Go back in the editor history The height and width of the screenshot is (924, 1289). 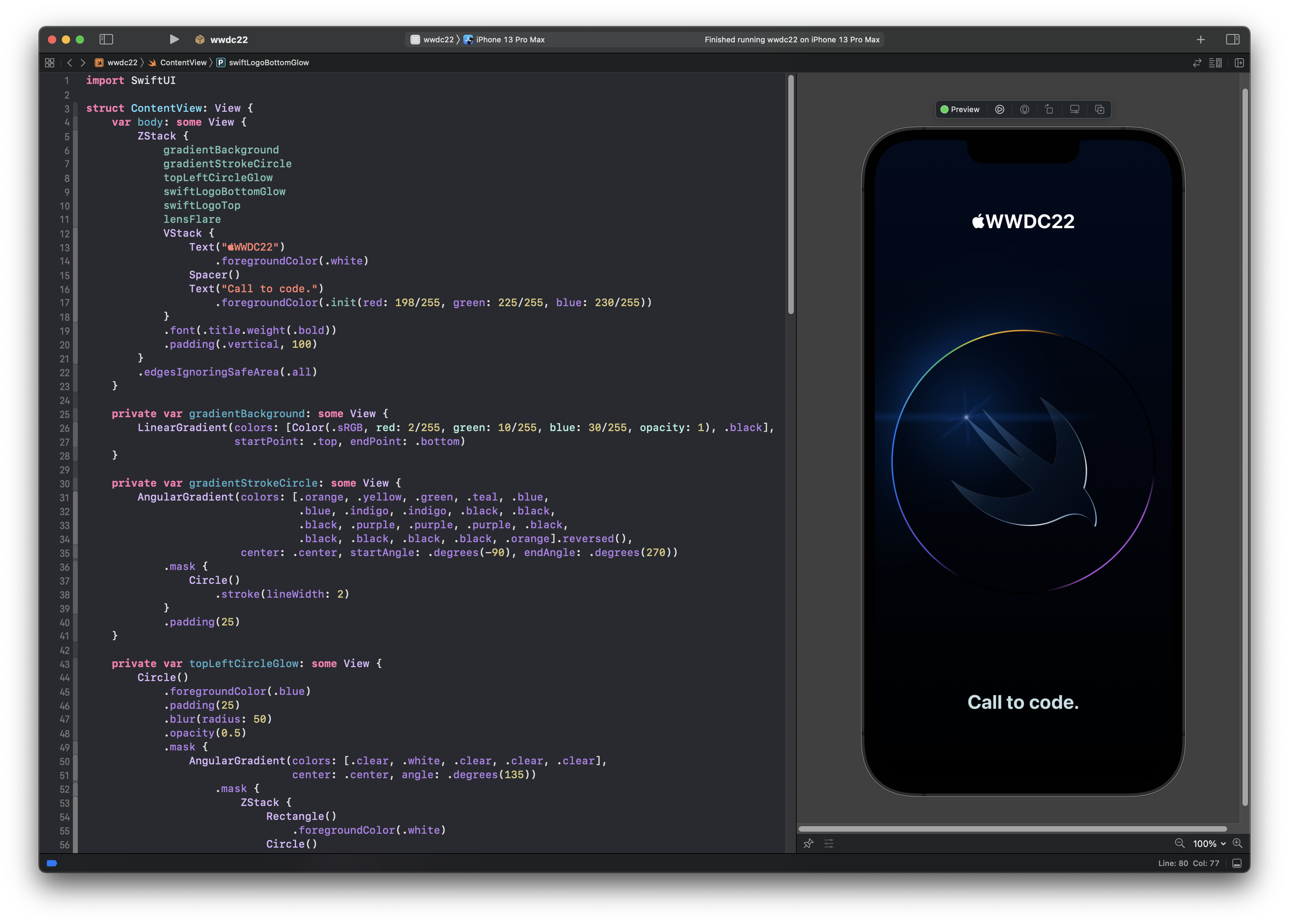click(69, 62)
